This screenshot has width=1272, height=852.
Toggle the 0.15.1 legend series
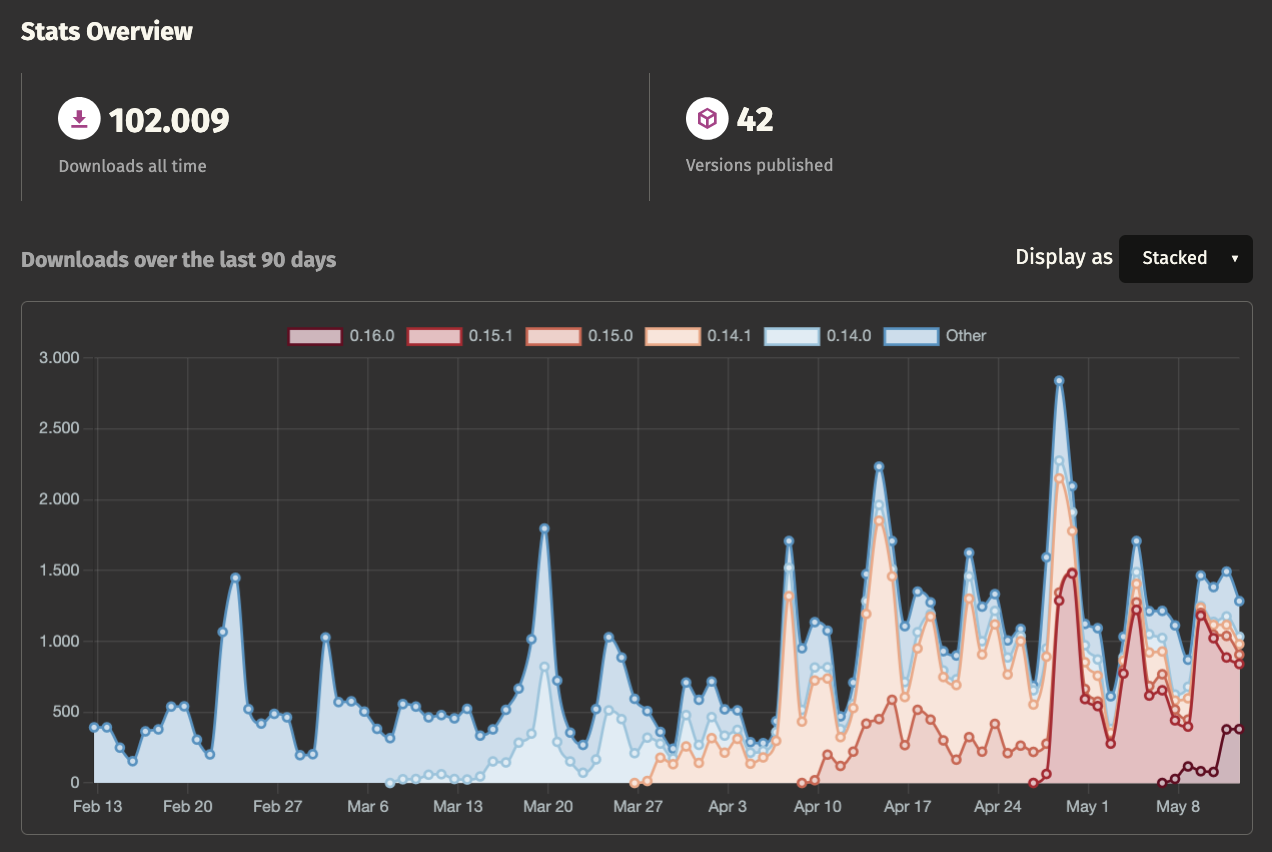coord(460,336)
